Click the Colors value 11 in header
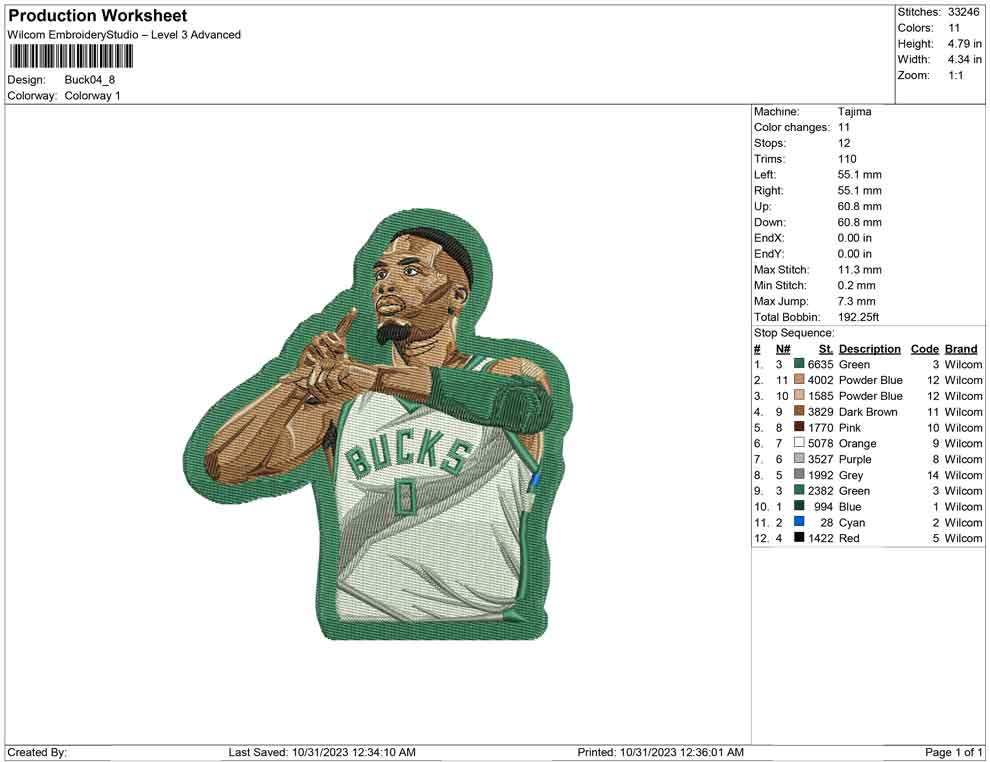This screenshot has width=990, height=762. tap(953, 28)
